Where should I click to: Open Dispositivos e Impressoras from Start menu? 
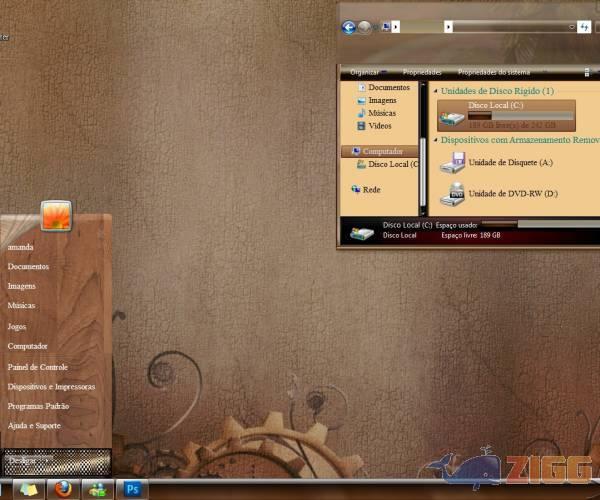coord(51,386)
